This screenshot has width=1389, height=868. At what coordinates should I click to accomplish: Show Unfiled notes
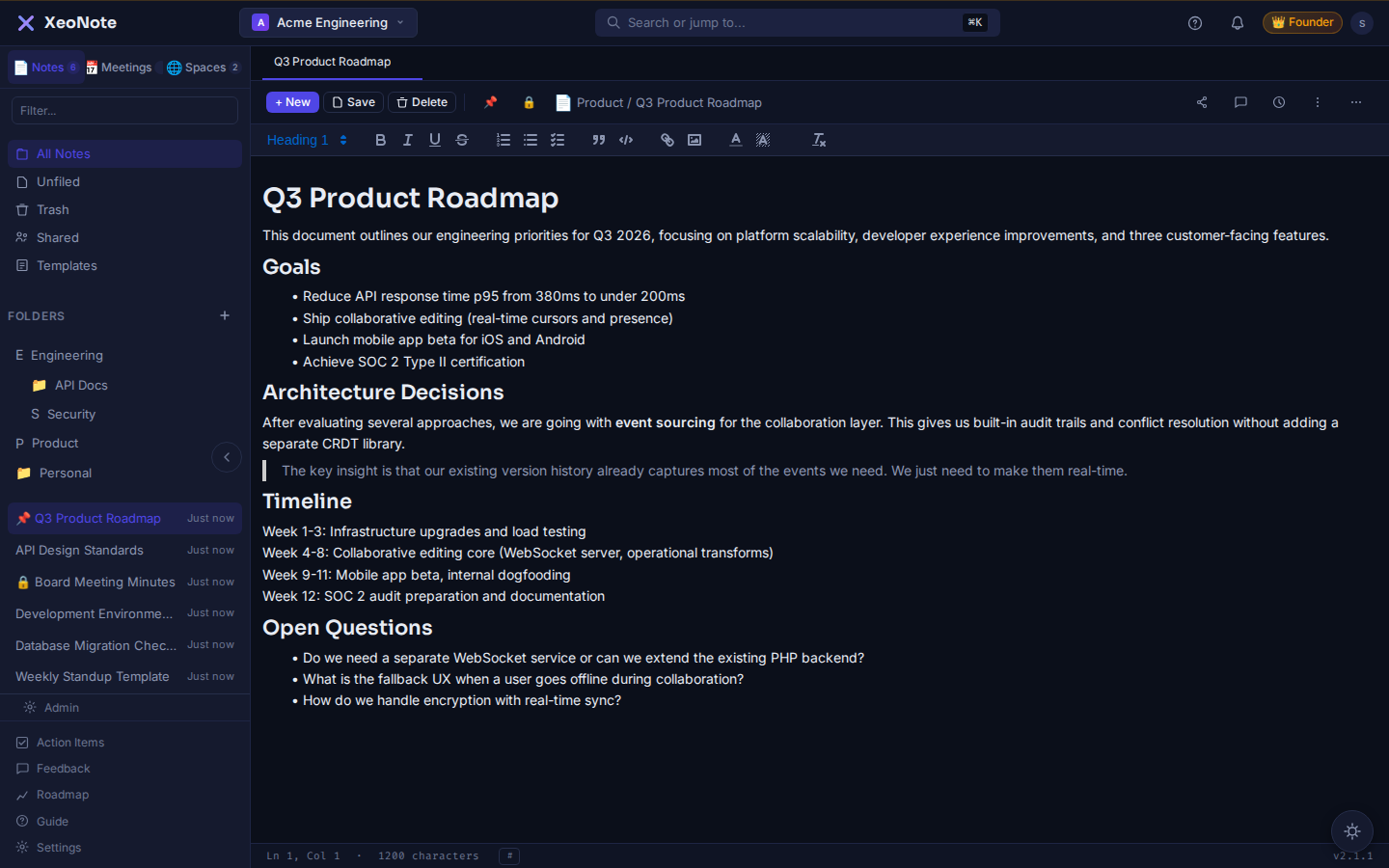point(125,181)
